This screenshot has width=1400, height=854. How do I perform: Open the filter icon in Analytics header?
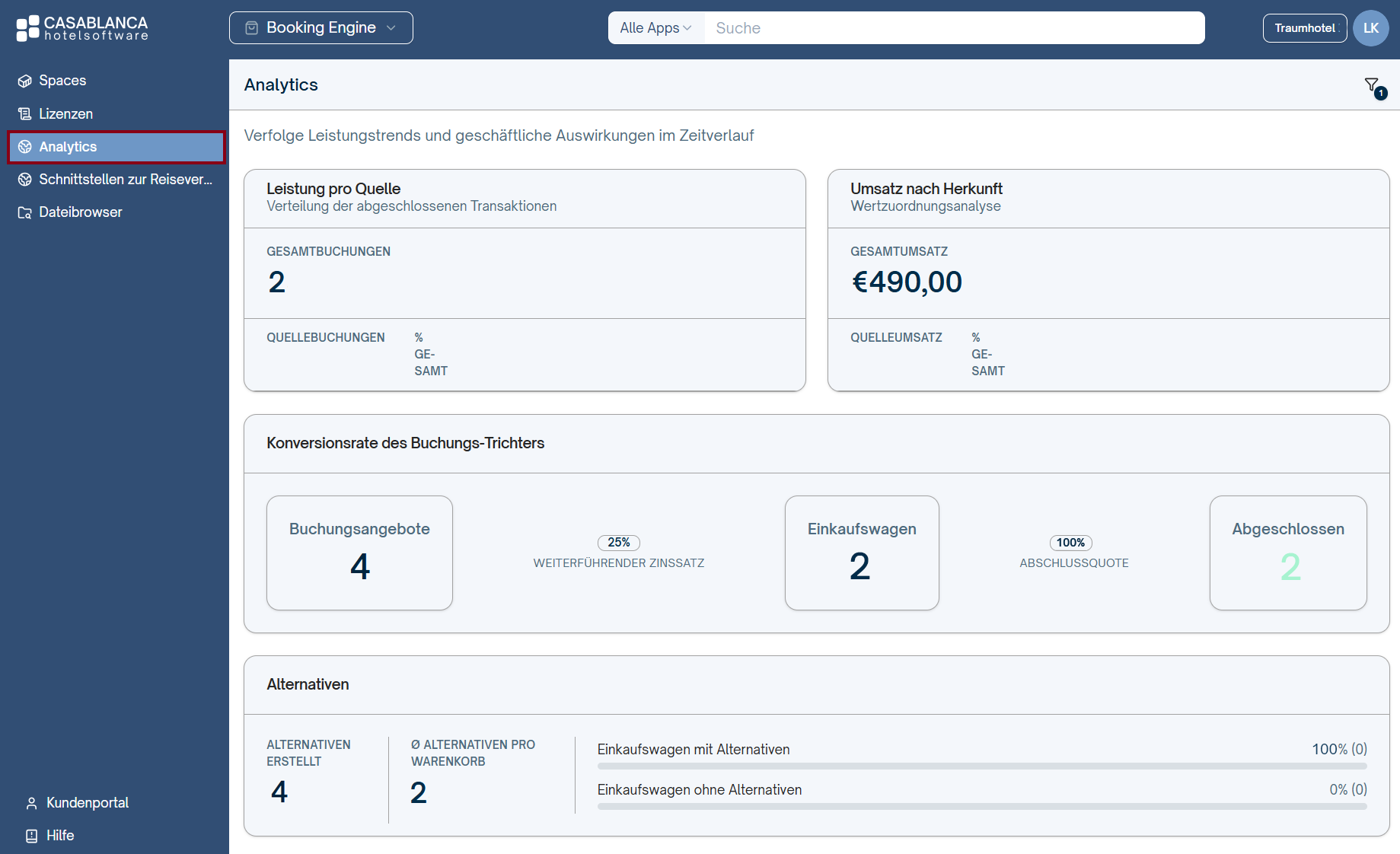click(1372, 85)
